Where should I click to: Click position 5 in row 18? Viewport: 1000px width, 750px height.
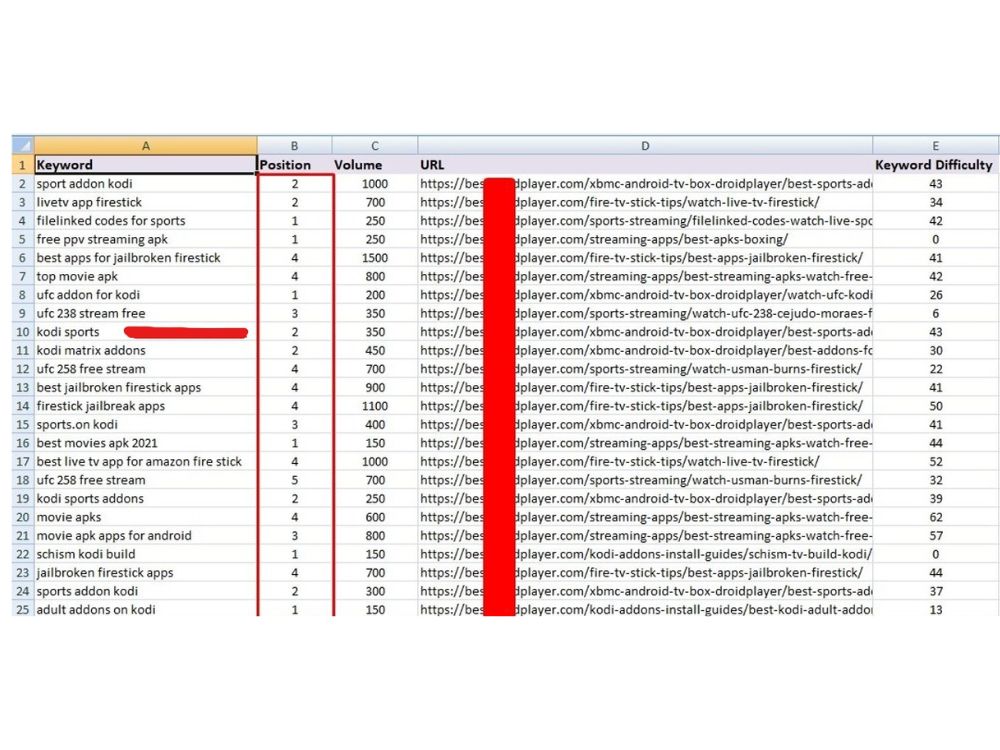click(x=295, y=480)
